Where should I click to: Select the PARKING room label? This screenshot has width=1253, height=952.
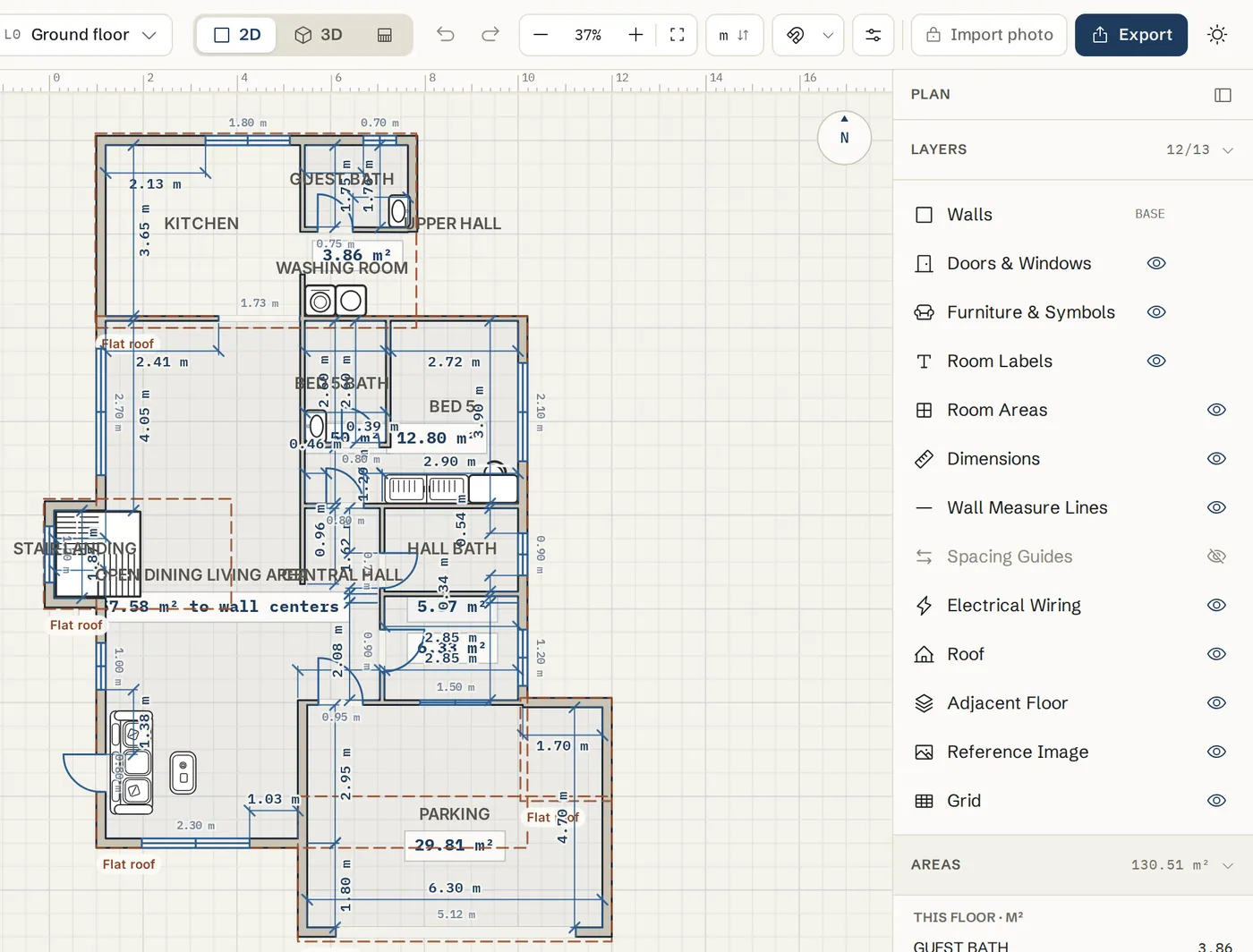point(455,814)
